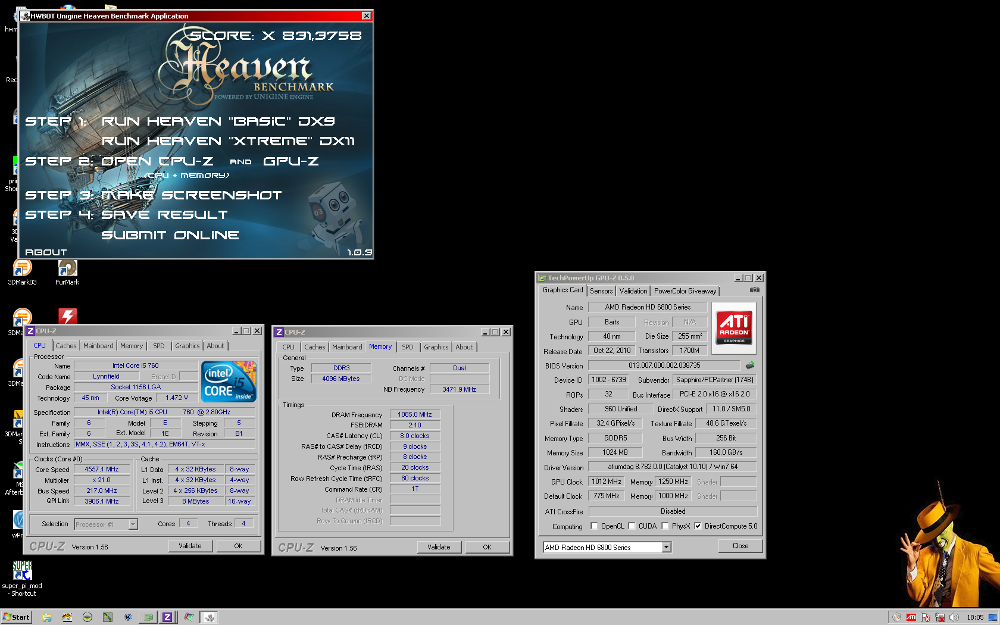Click Validate in the left CPU-Z window
Screen dimensions: 1000x625
click(190, 546)
